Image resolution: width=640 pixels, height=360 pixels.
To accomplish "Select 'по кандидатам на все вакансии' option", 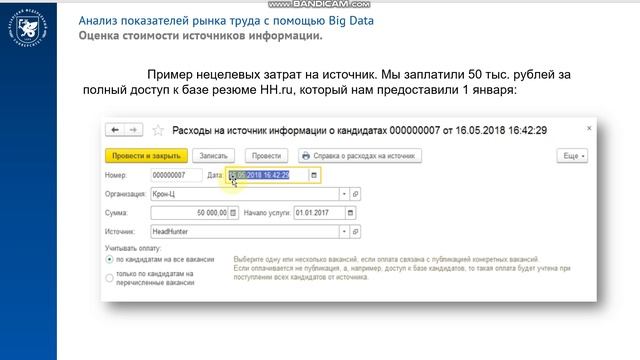I will [x=109, y=259].
